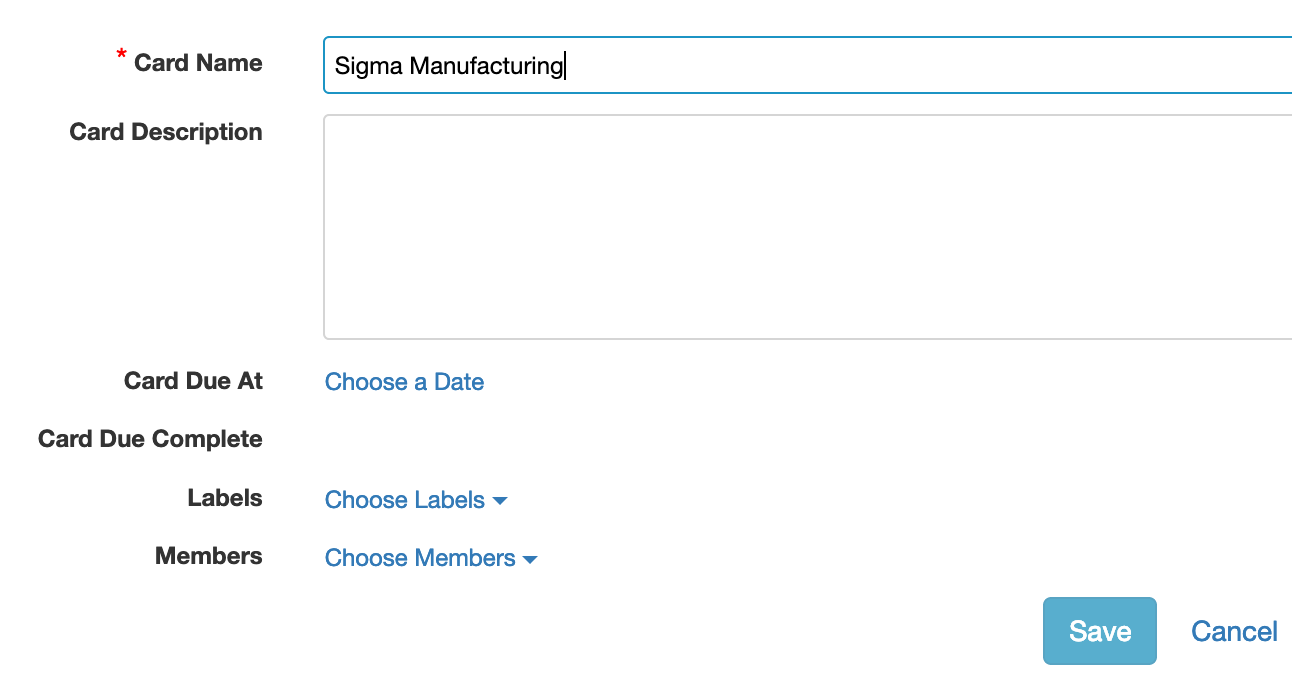Click the Card Description label

[x=166, y=132]
